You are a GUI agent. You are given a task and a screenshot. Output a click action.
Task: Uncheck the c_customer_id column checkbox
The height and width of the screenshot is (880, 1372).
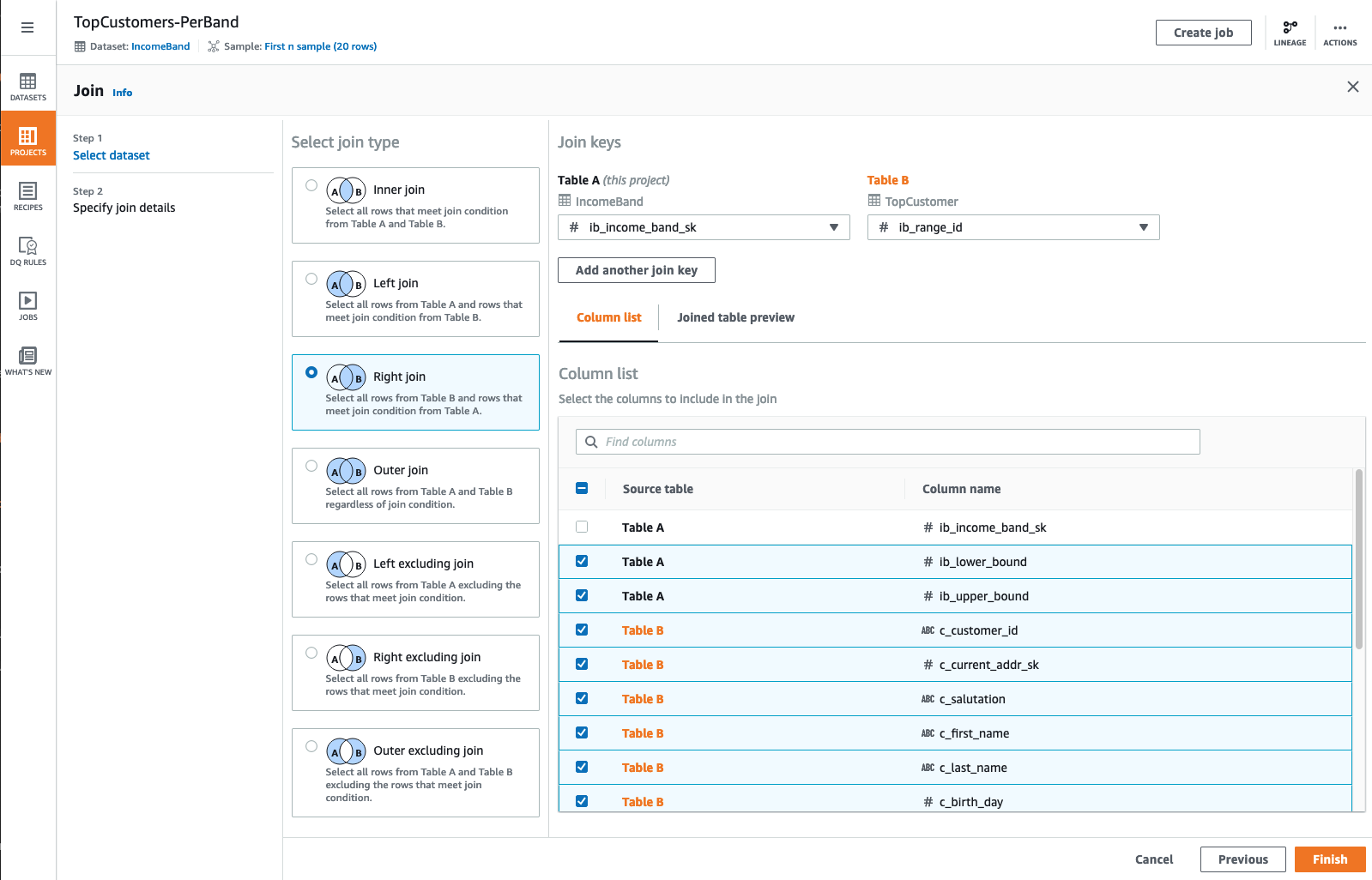coord(582,630)
